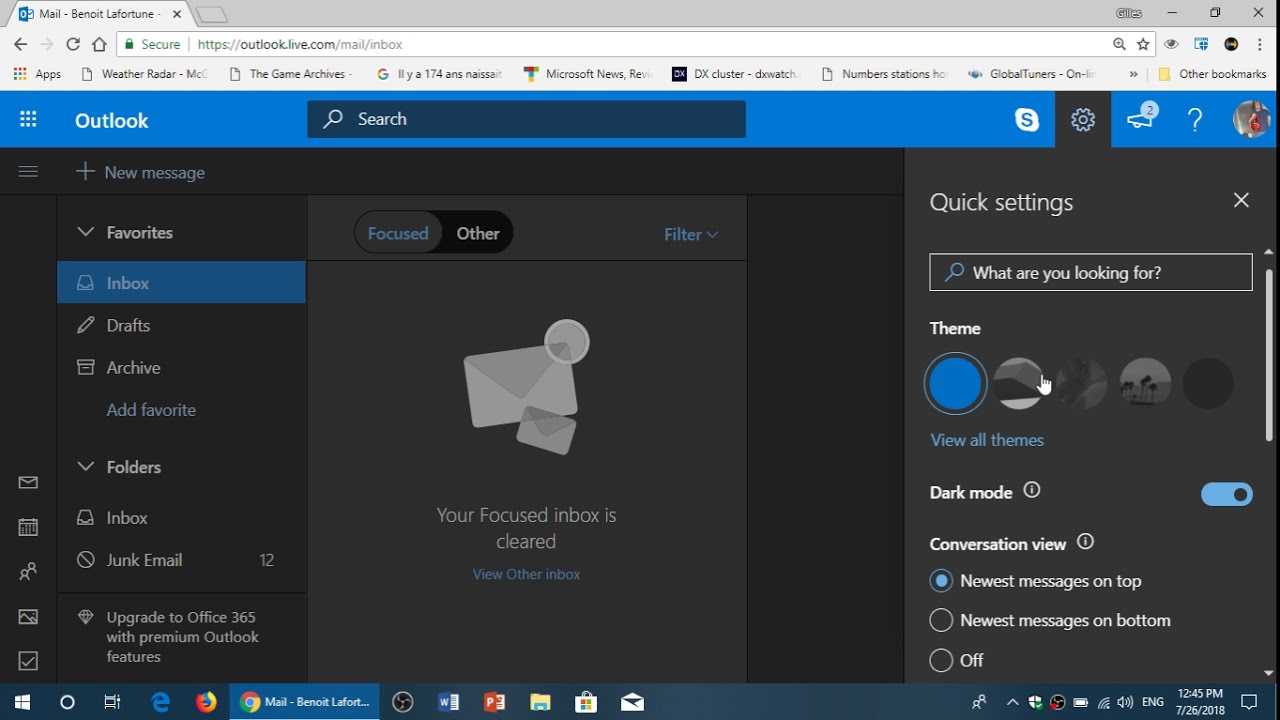1280x720 pixels.
Task: Open Other bookmarks folder
Action: [1212, 74]
